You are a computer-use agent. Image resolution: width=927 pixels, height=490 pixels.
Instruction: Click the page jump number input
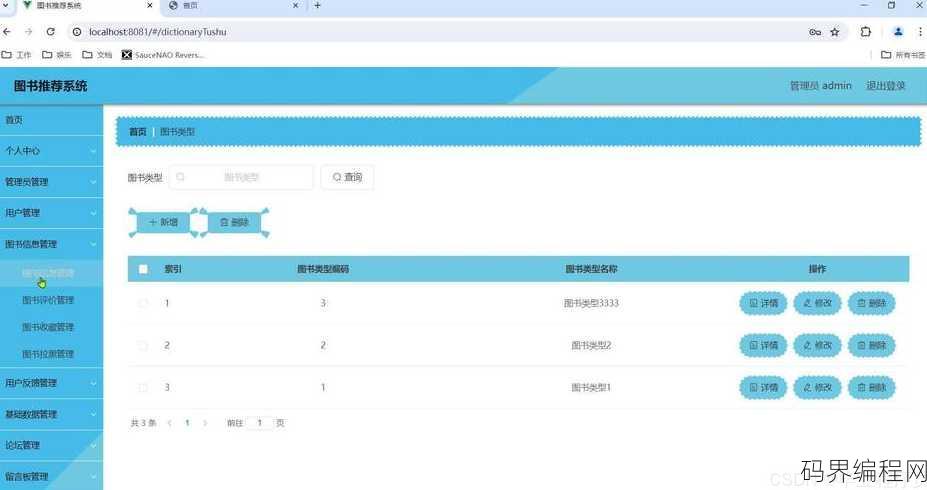tap(260, 423)
